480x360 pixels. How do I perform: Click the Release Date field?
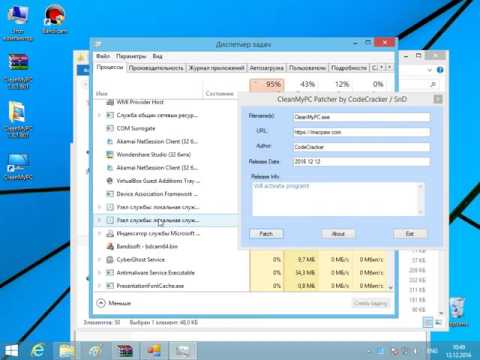click(361, 162)
